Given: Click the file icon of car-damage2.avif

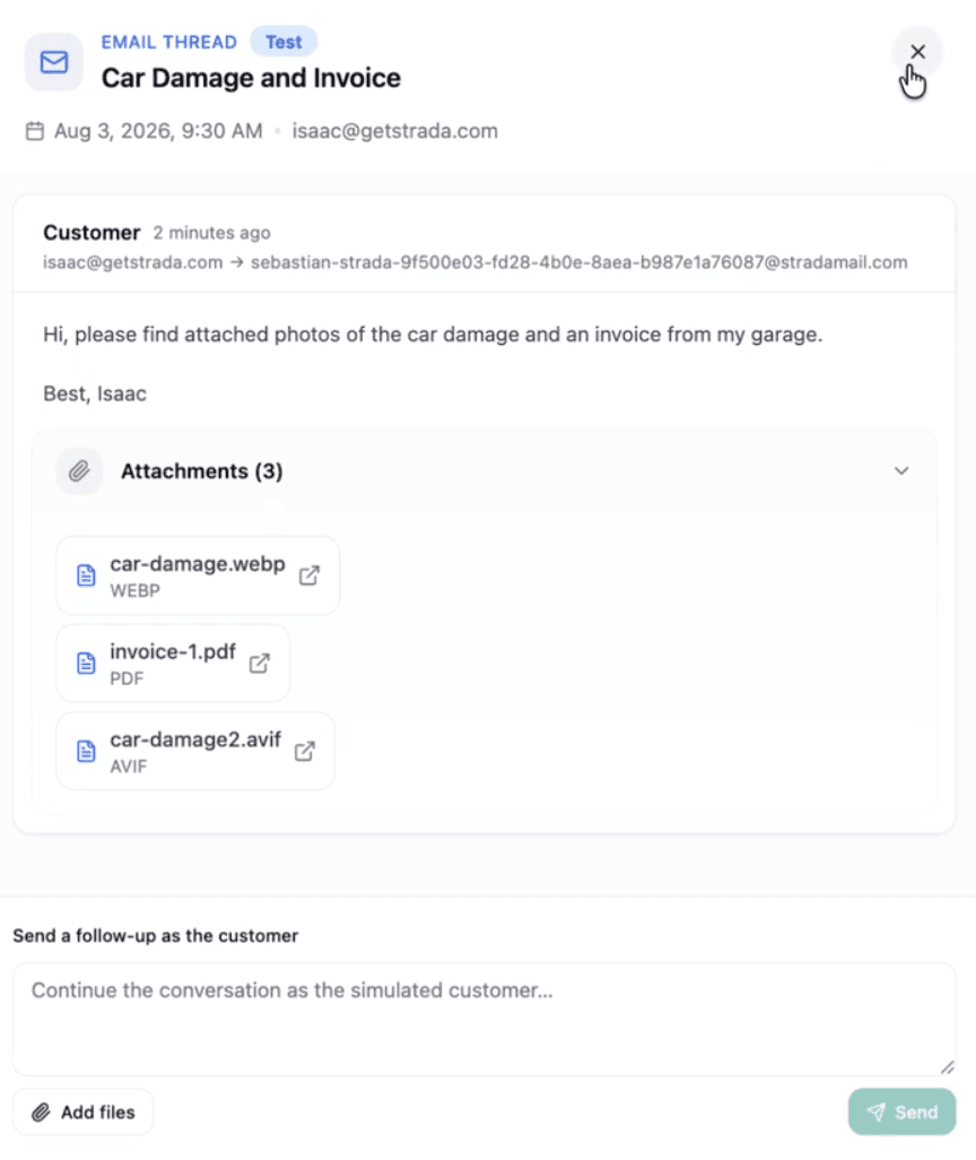Looking at the screenshot, I should pyautogui.click(x=87, y=752).
